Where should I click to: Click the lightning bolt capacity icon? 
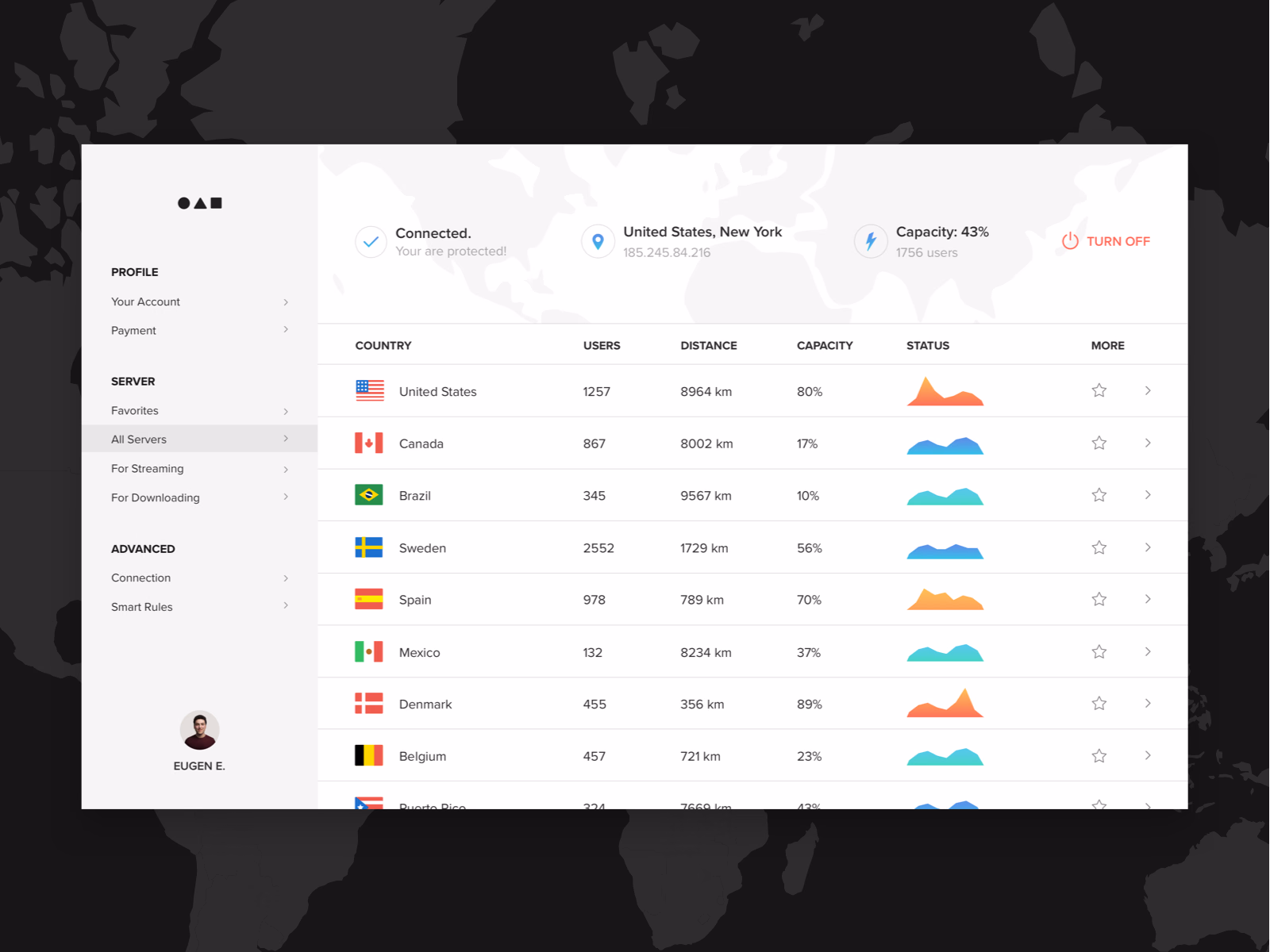[871, 241]
